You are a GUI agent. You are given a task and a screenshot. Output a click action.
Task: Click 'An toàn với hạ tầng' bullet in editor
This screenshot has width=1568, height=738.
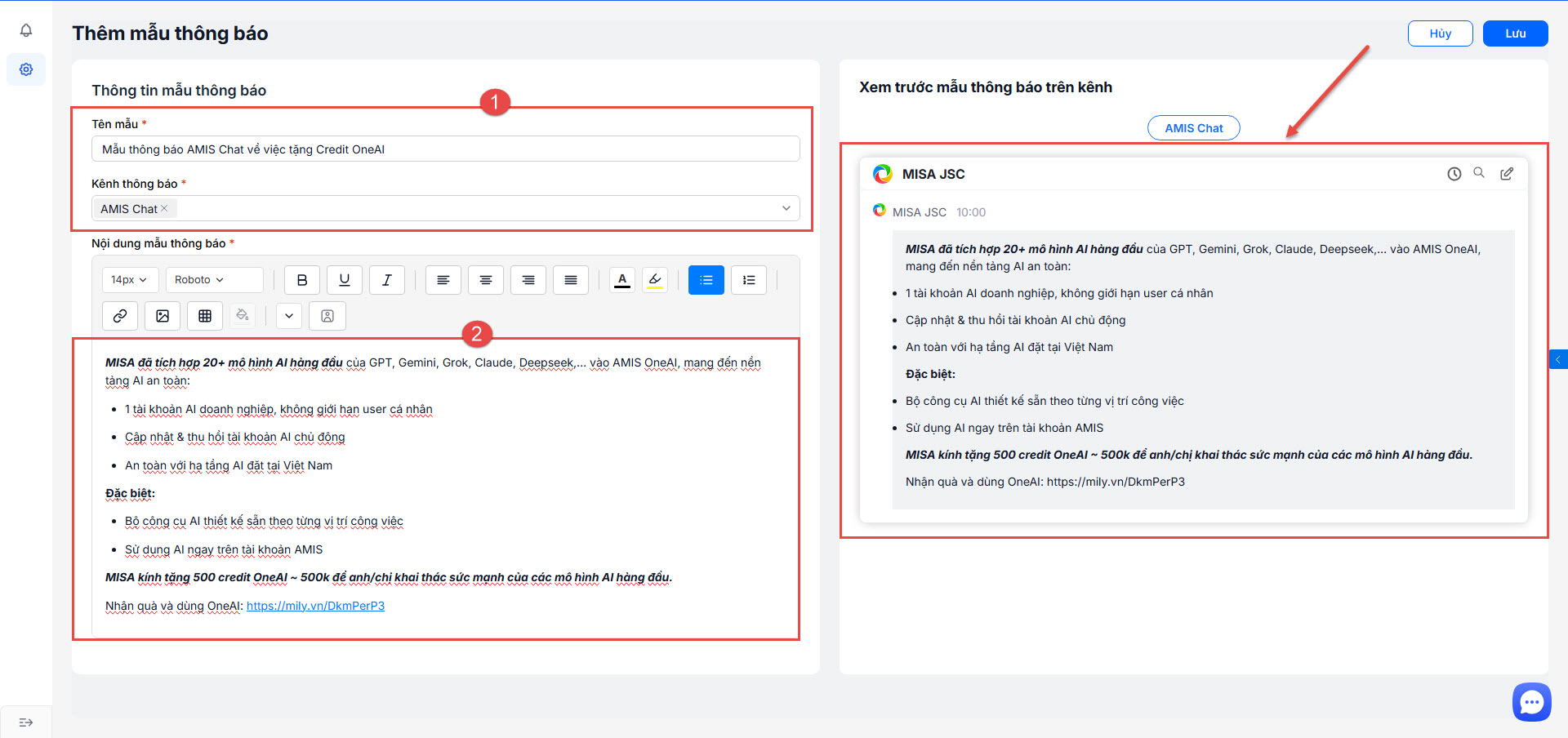pyautogui.click(x=229, y=465)
